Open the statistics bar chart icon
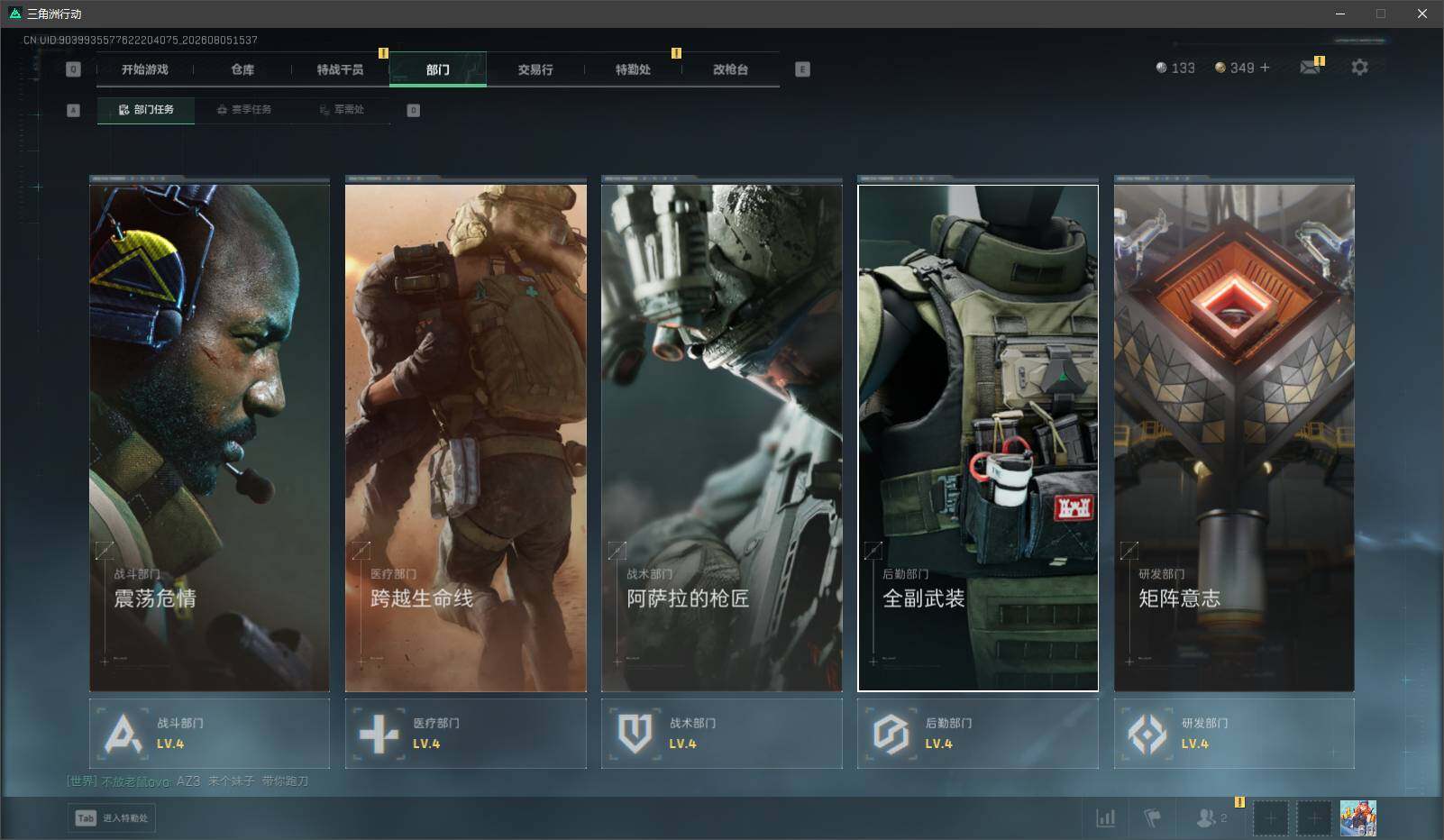The width and height of the screenshot is (1444, 840). [x=1105, y=818]
